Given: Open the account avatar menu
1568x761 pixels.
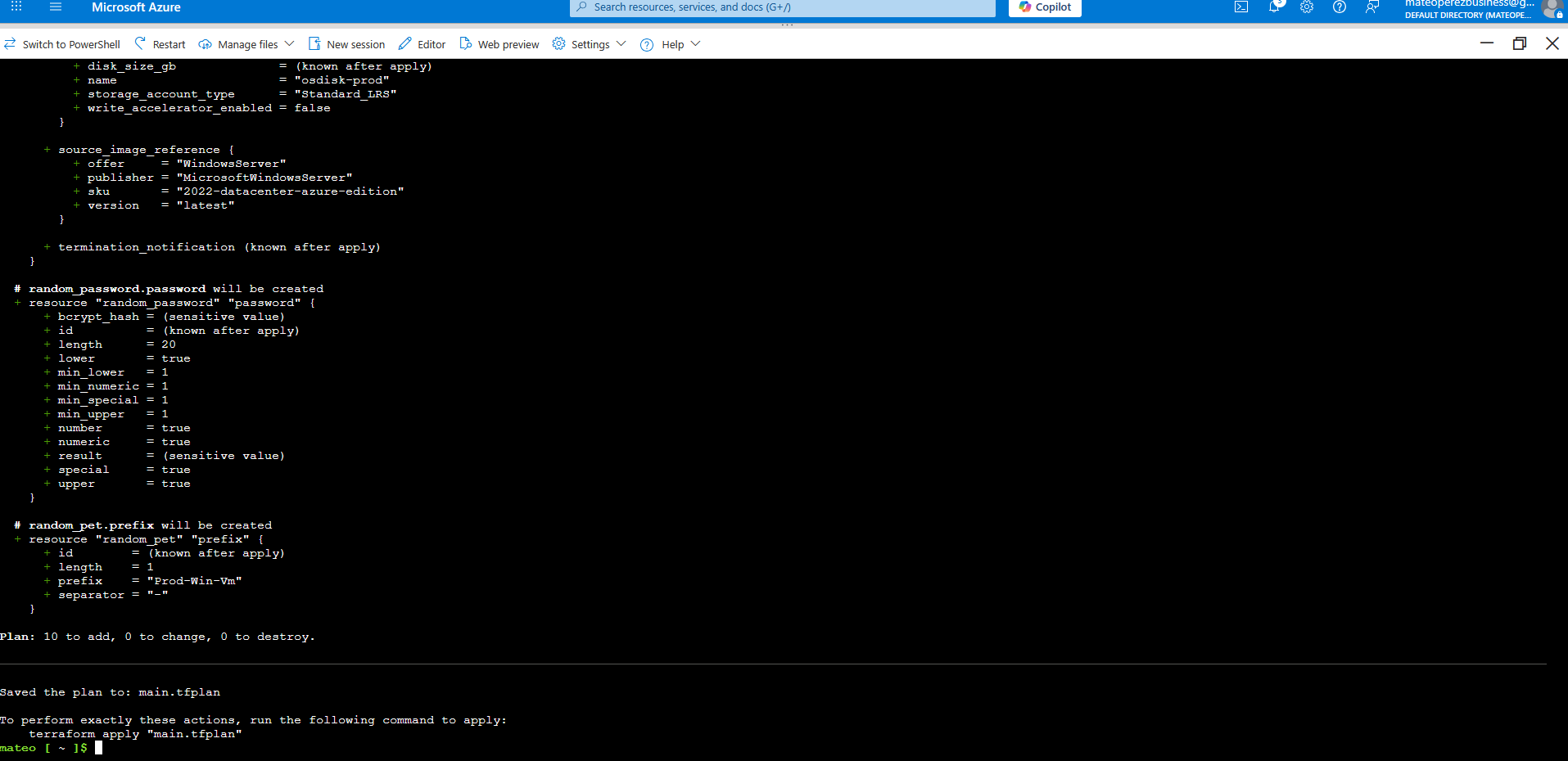Looking at the screenshot, I should tap(1553, 10).
